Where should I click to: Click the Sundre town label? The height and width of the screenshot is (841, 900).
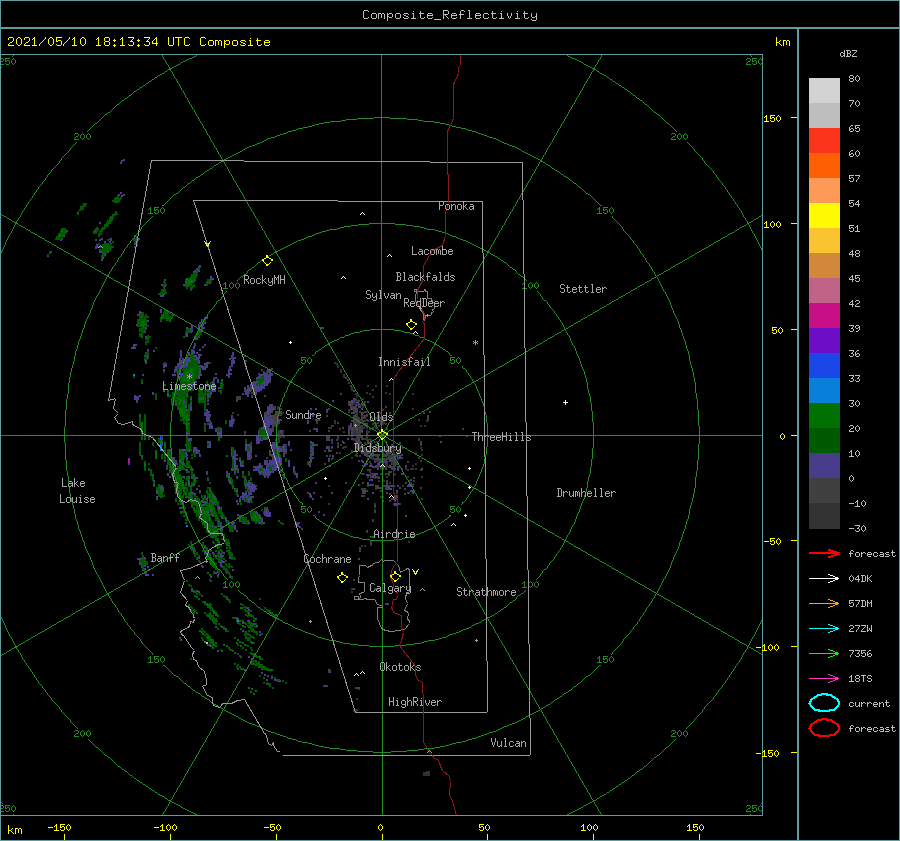click(303, 414)
